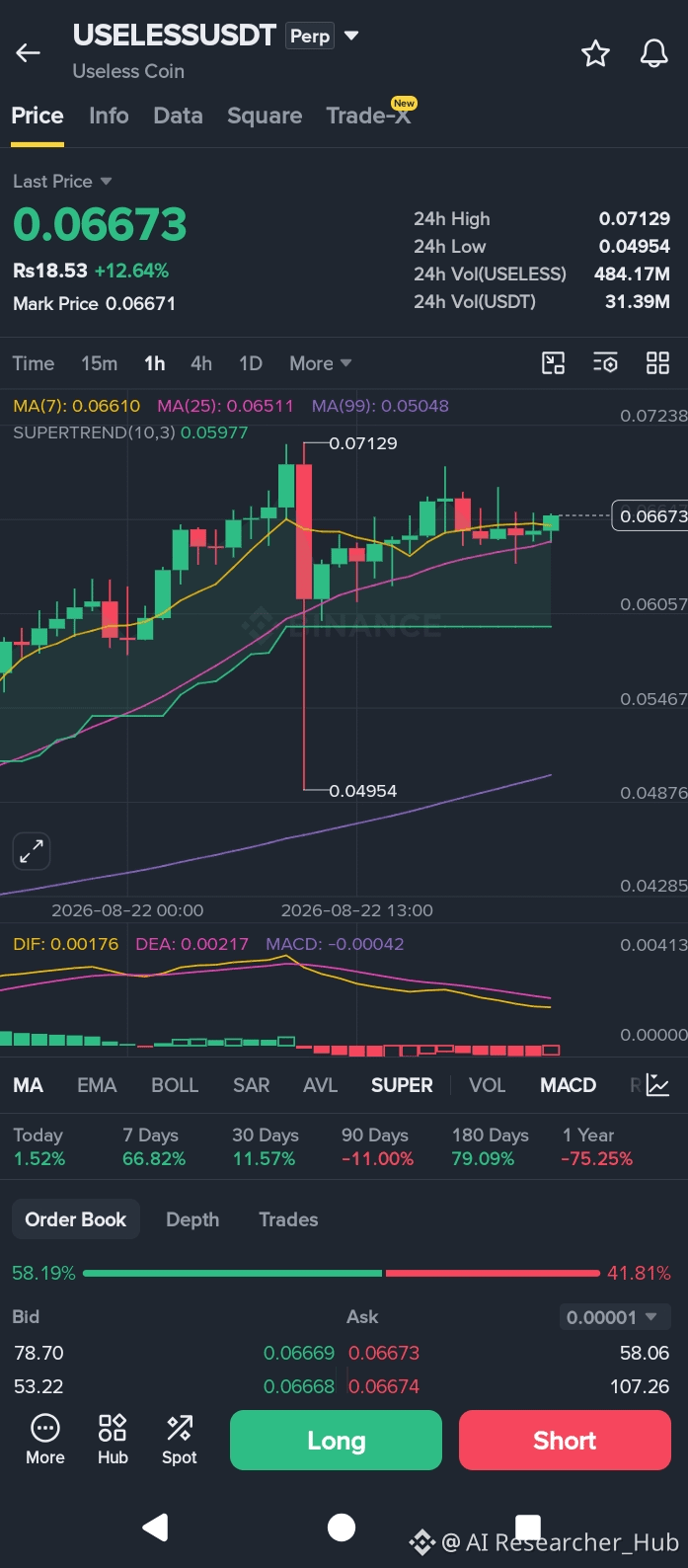Add USELESSUSDT to favorites with star

[595, 53]
